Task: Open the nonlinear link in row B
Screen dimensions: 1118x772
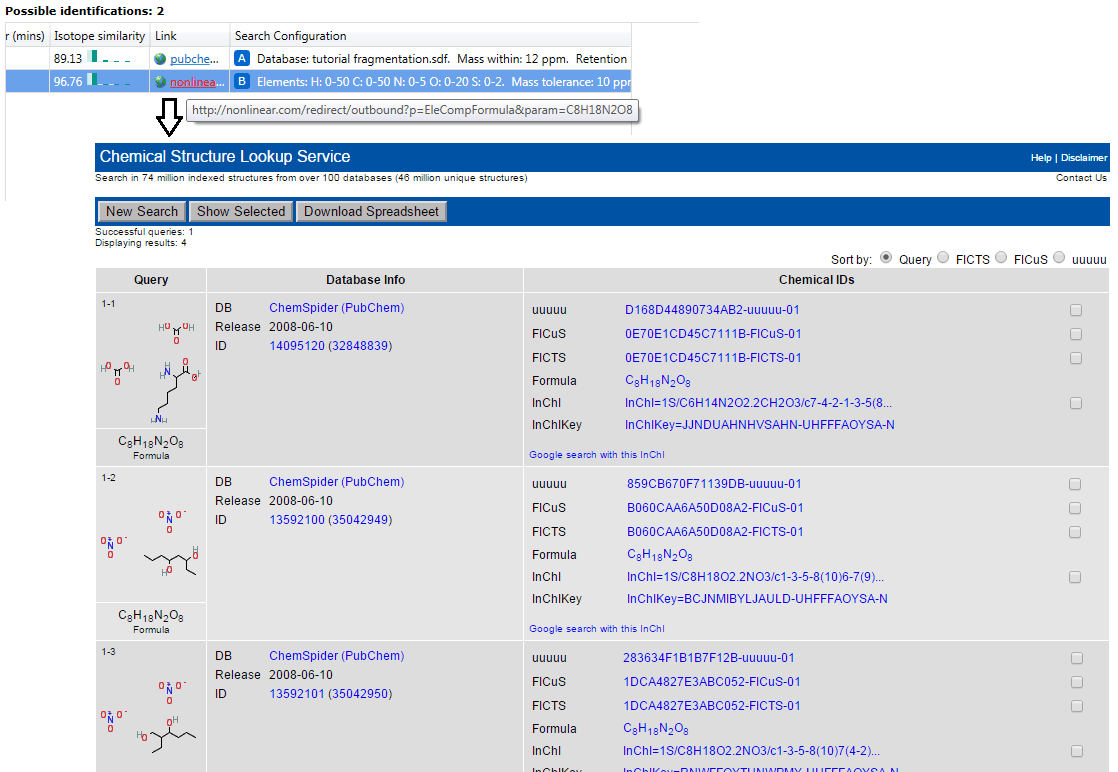Action: 197,82
